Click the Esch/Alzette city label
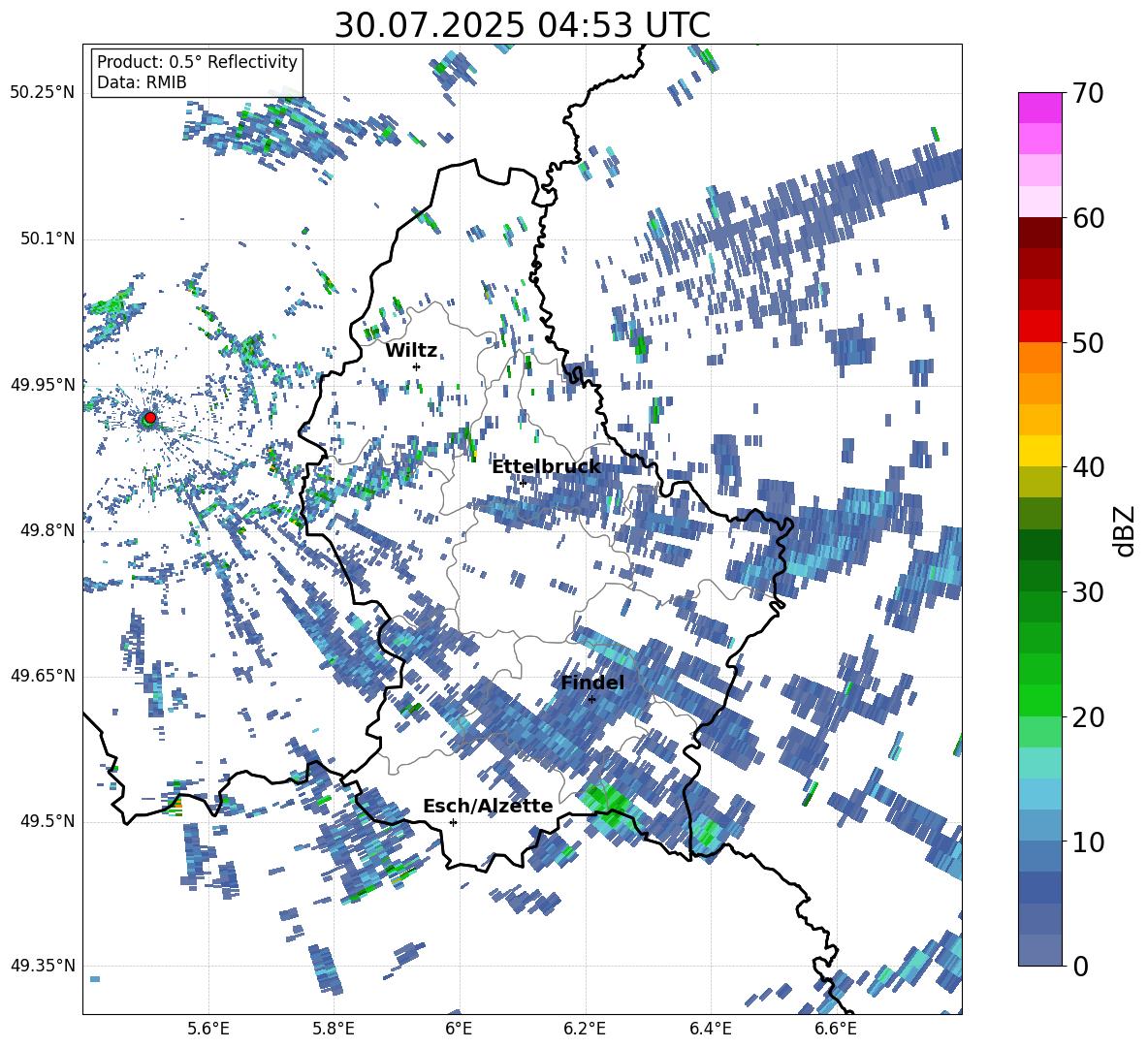The image size is (1148, 1048). click(488, 806)
